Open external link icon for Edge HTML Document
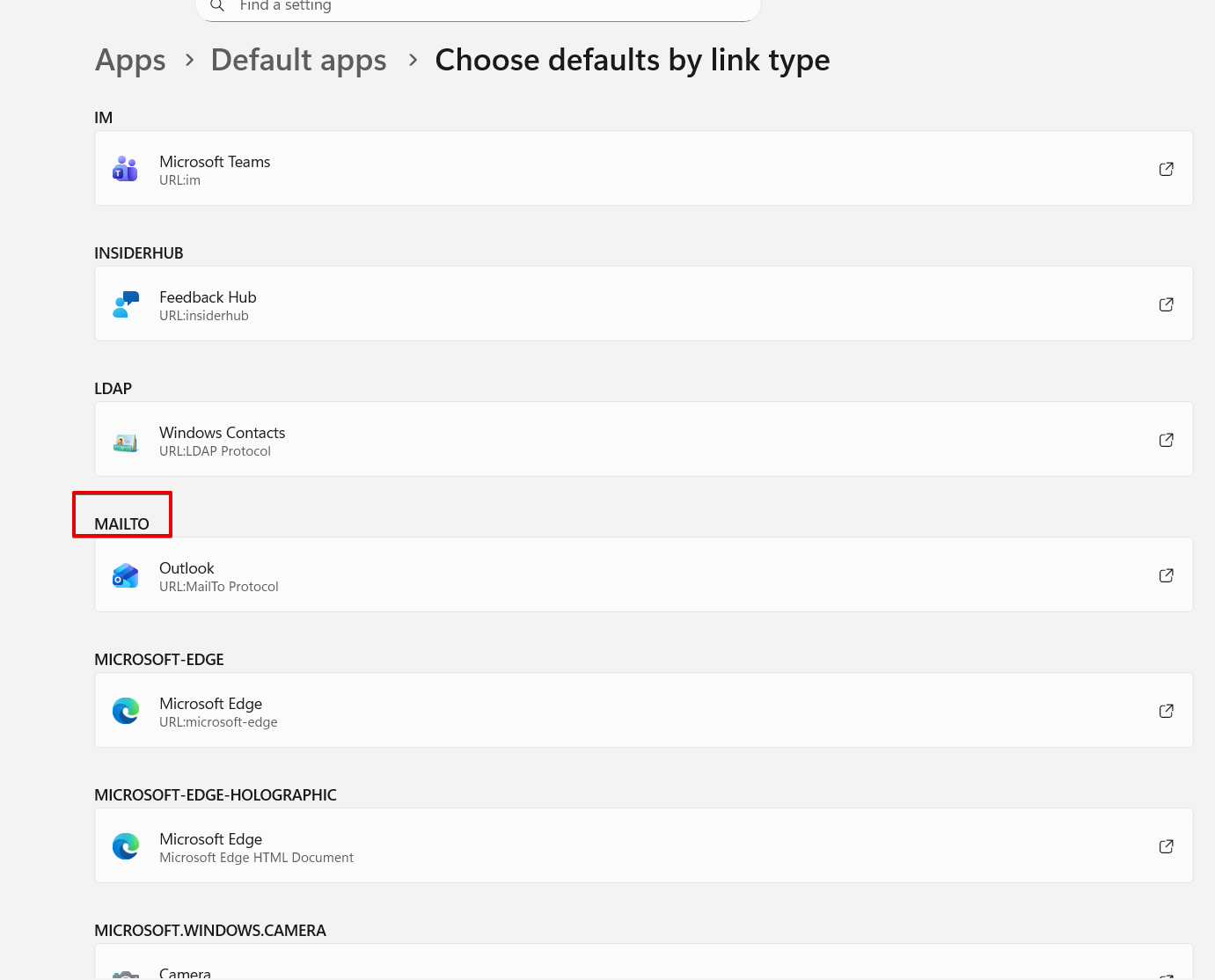 (1167, 846)
